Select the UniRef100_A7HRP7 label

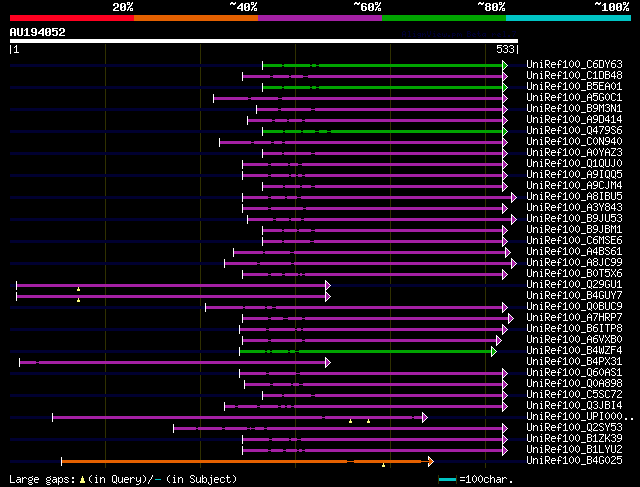574,318
